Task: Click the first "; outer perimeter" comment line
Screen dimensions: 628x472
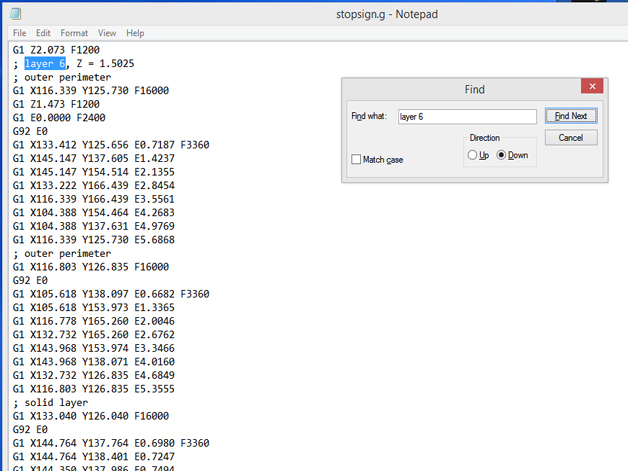Action: (x=62, y=78)
